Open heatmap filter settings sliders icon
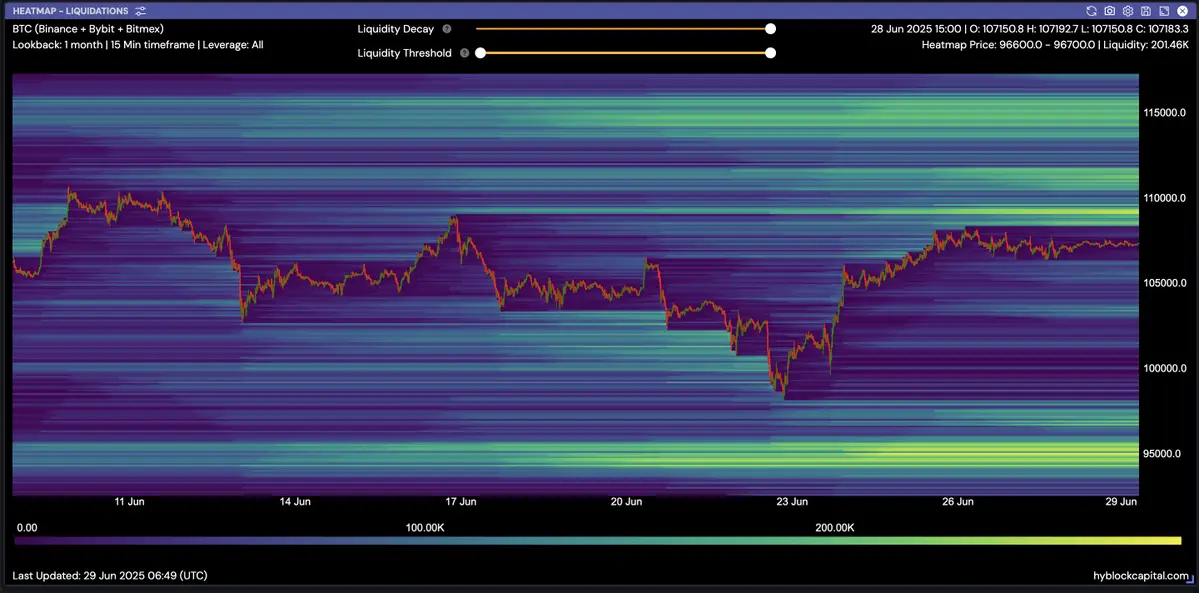 (140, 11)
